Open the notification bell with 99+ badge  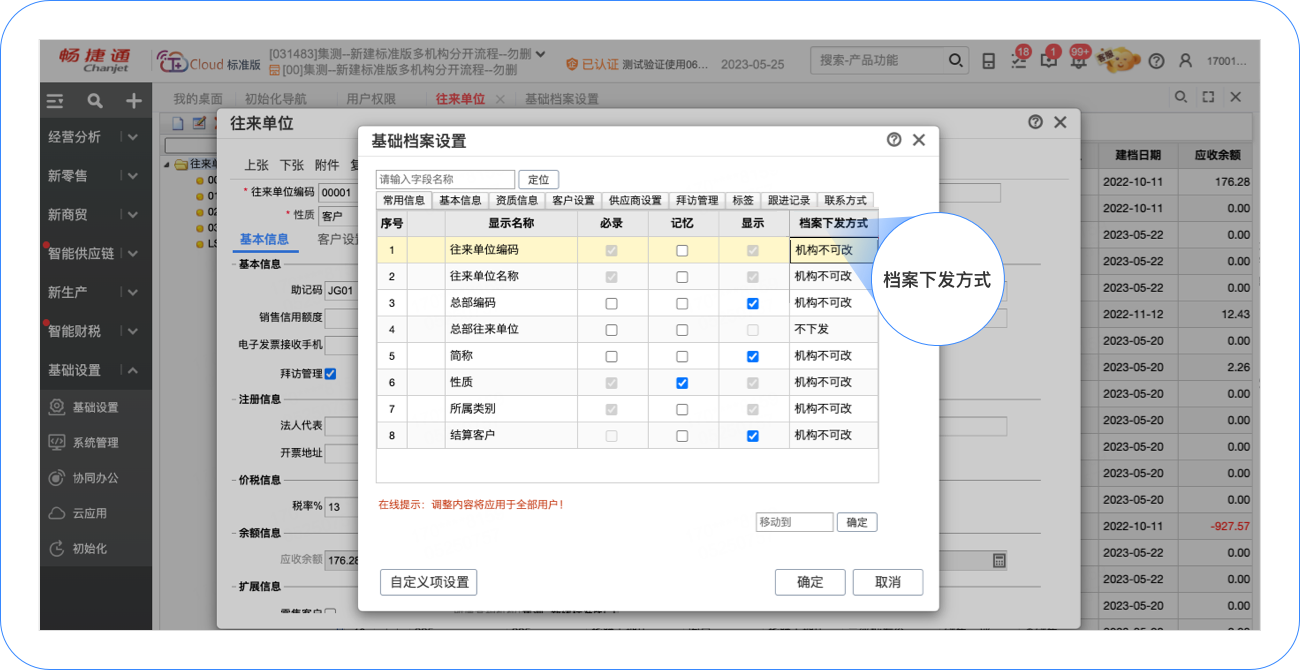pyautogui.click(x=1078, y=61)
